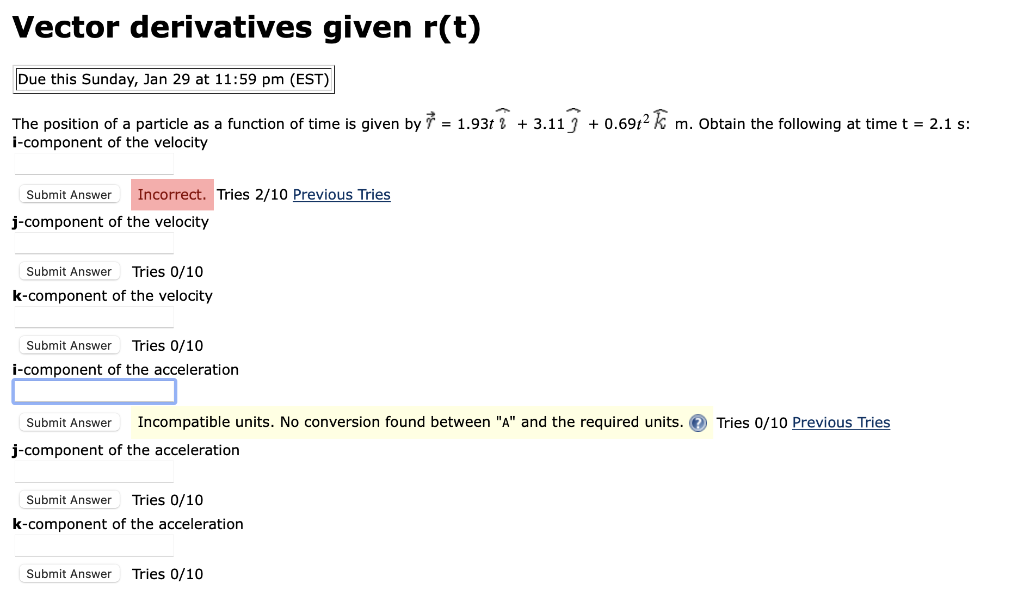This screenshot has width=1024, height=596.
Task: Select the k-component acceleration answer field
Action: (x=93, y=546)
